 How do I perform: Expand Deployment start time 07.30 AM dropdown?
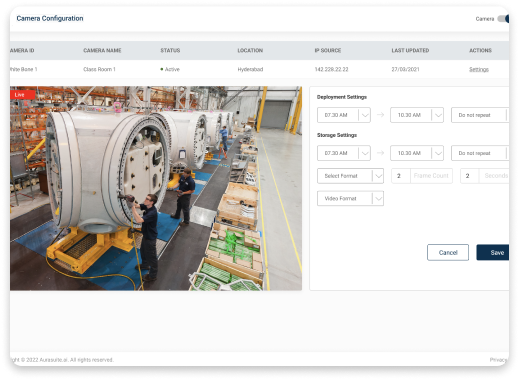point(344,115)
